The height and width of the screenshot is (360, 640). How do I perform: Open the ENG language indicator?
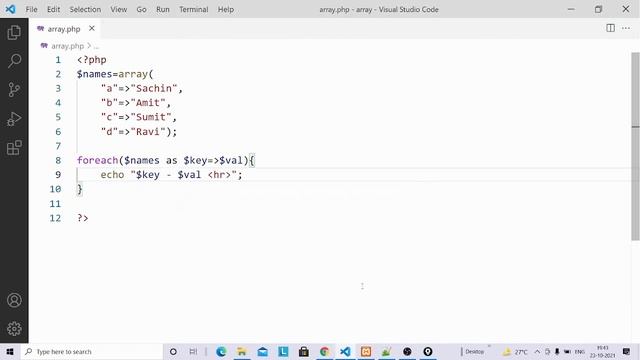tap(580, 351)
